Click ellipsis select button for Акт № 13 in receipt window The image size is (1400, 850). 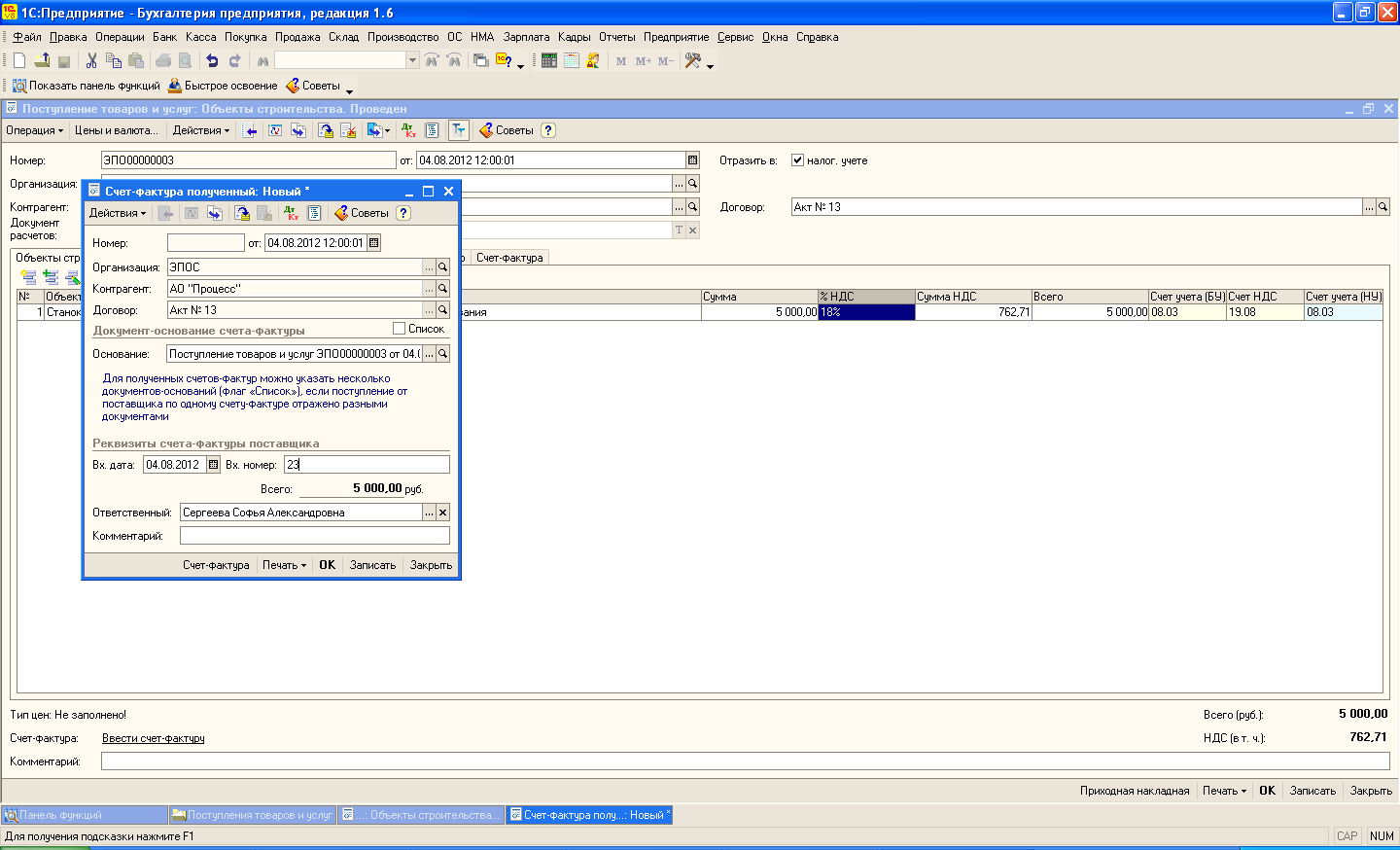tap(1369, 207)
